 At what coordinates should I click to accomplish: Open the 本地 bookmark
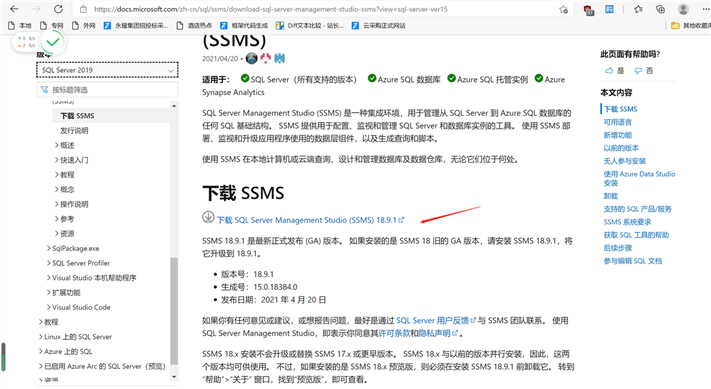[20, 25]
